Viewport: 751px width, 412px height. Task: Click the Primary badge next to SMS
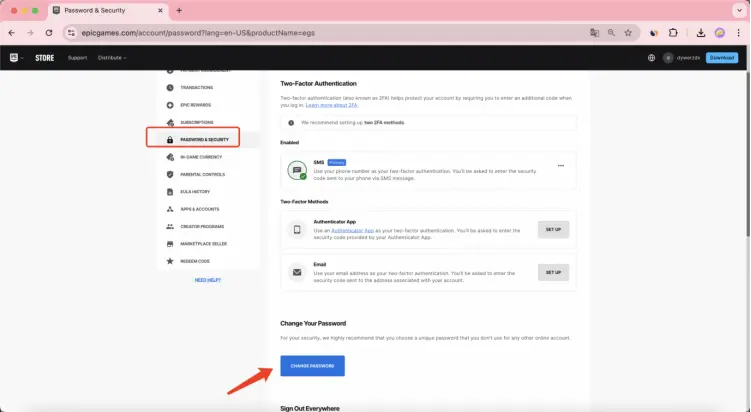[x=337, y=162]
